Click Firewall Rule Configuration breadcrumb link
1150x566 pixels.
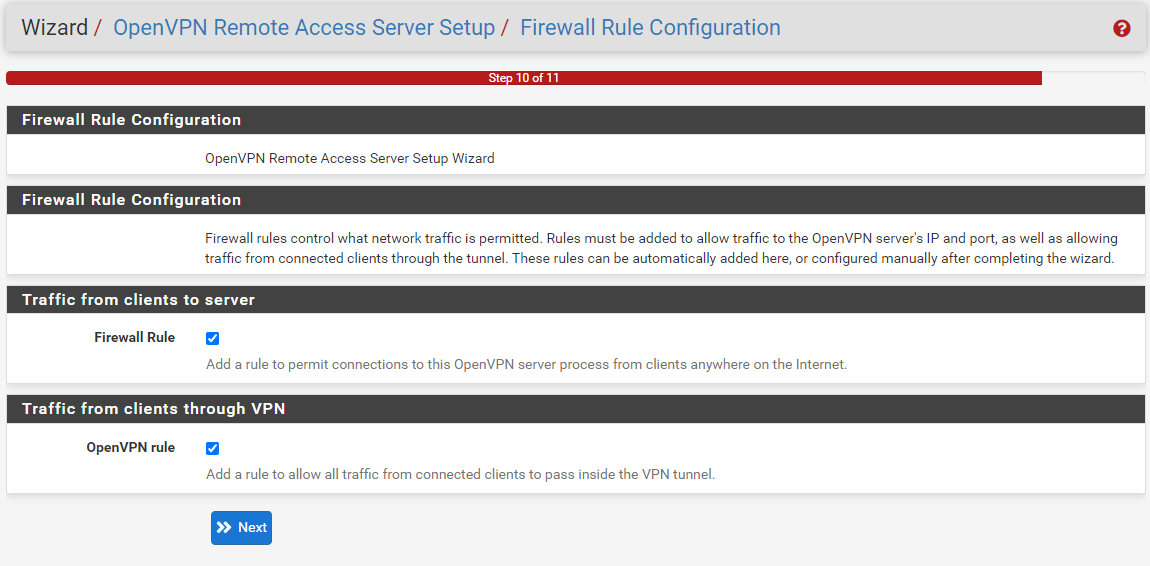(651, 28)
